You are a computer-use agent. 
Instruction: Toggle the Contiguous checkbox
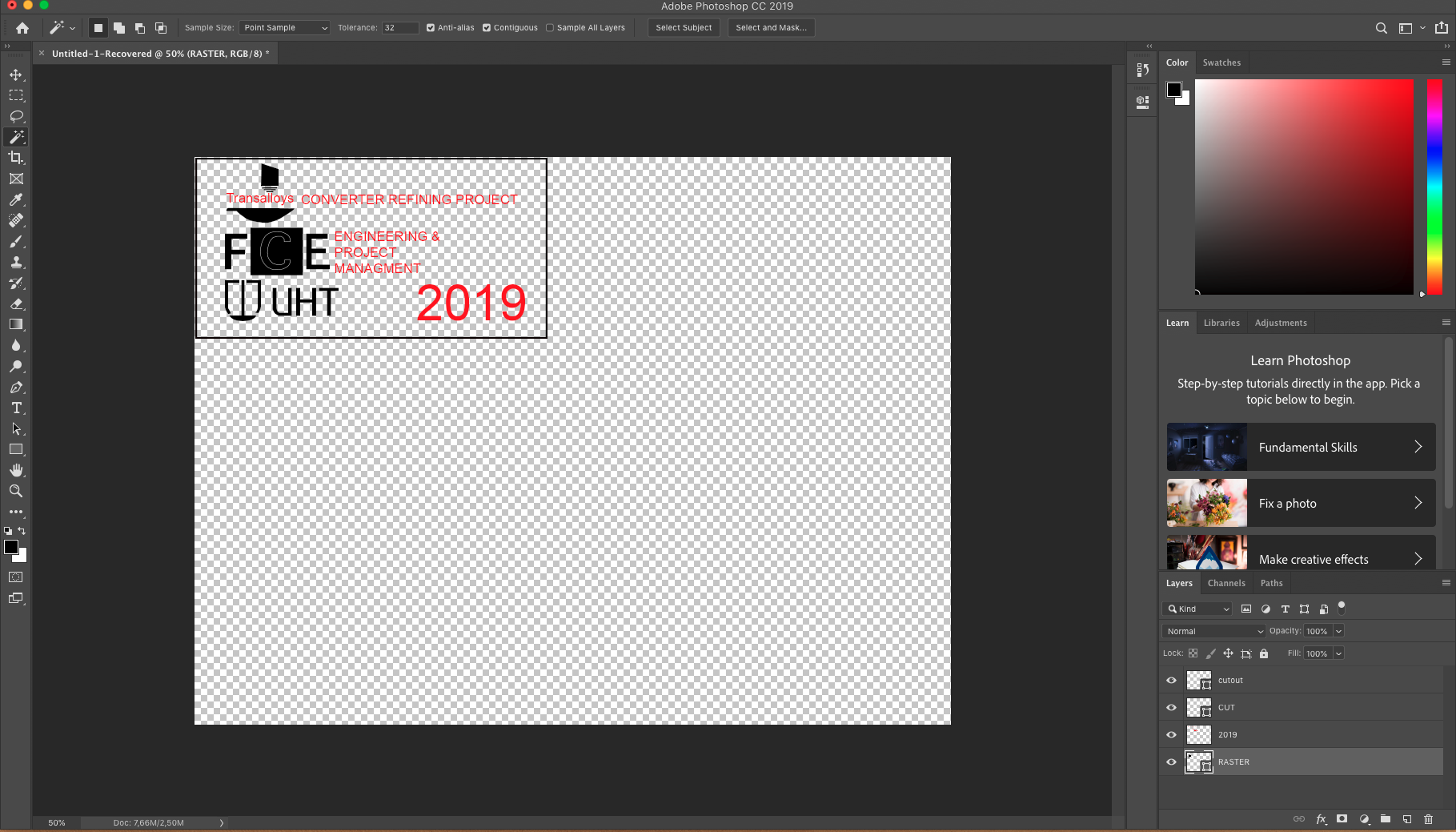(487, 28)
